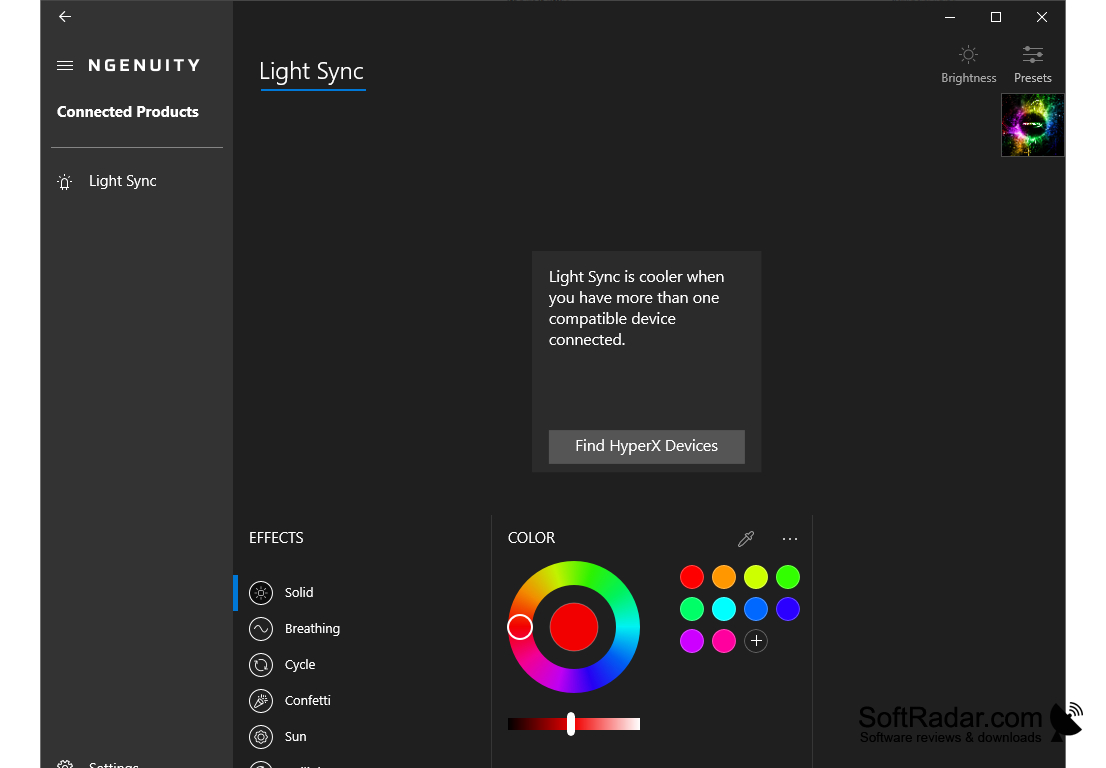Open Connected Products in the sidebar
The image size is (1106, 768).
(x=127, y=111)
